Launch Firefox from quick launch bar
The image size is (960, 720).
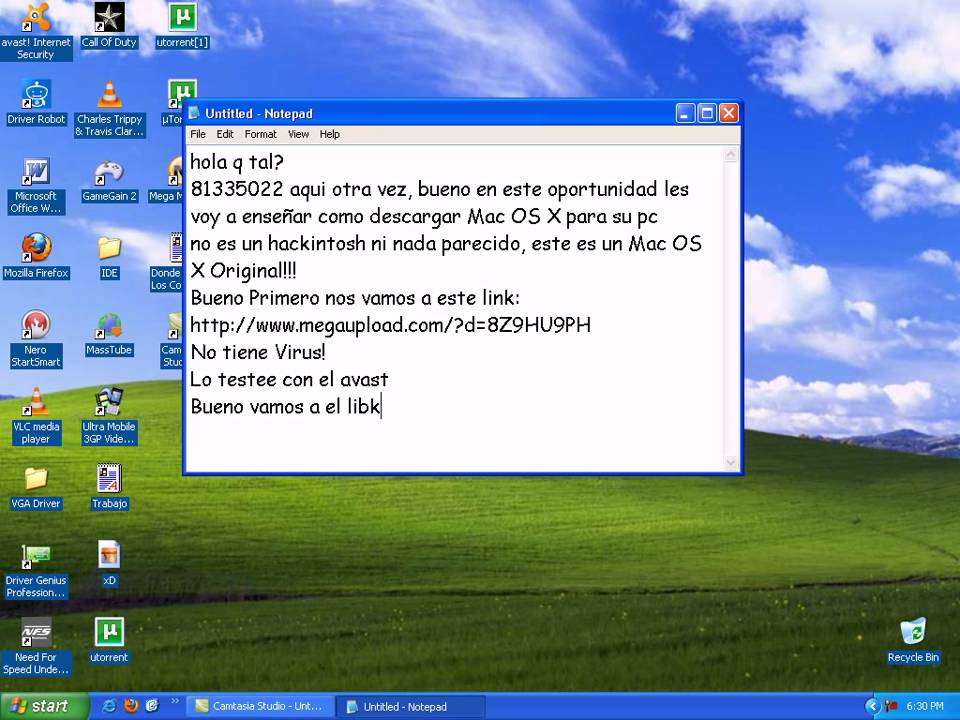[x=131, y=706]
